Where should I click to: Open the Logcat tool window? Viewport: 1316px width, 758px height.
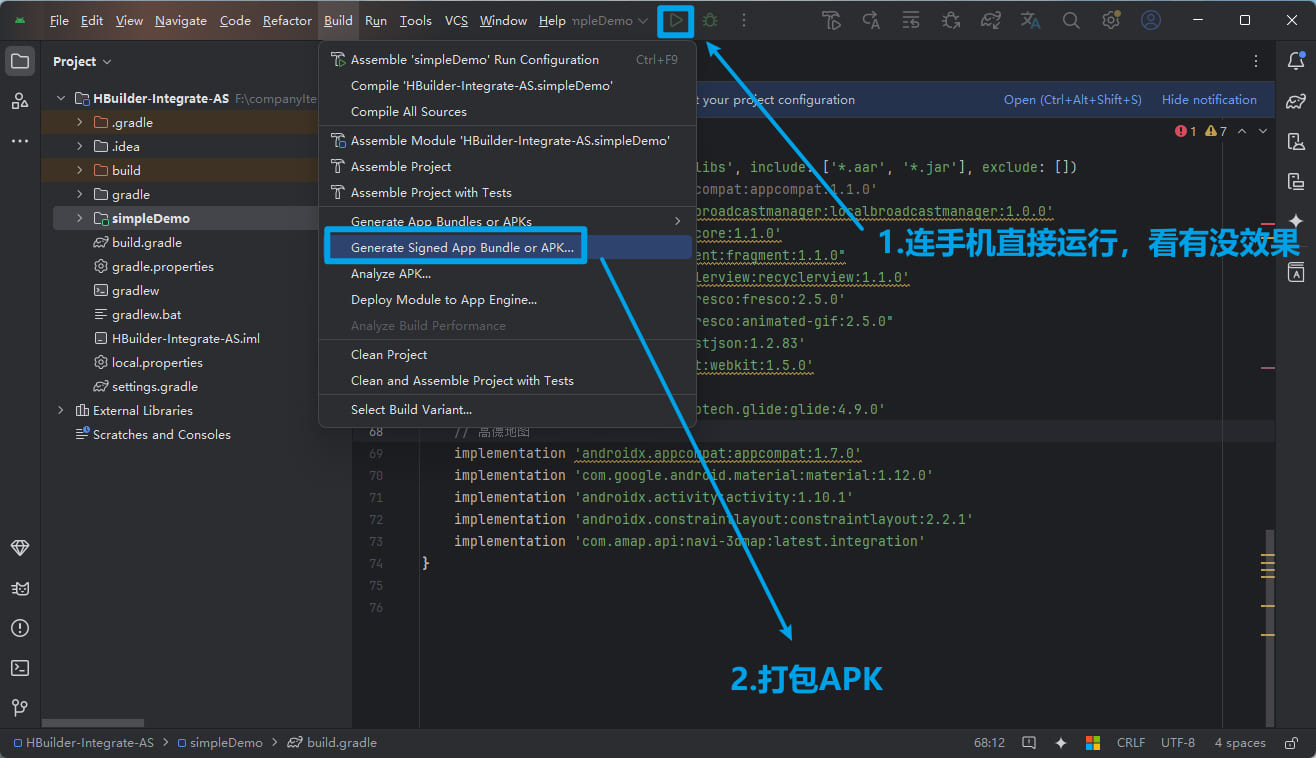click(x=20, y=588)
